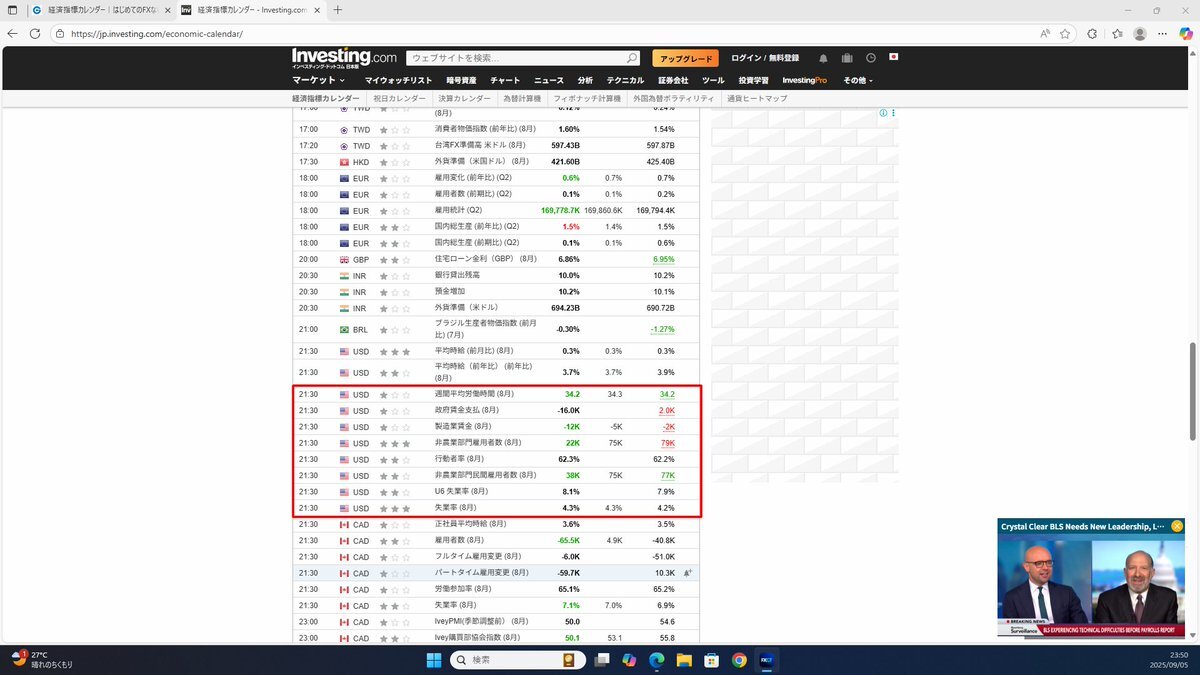
Task: Click the clock icon in site header
Action: tap(871, 58)
